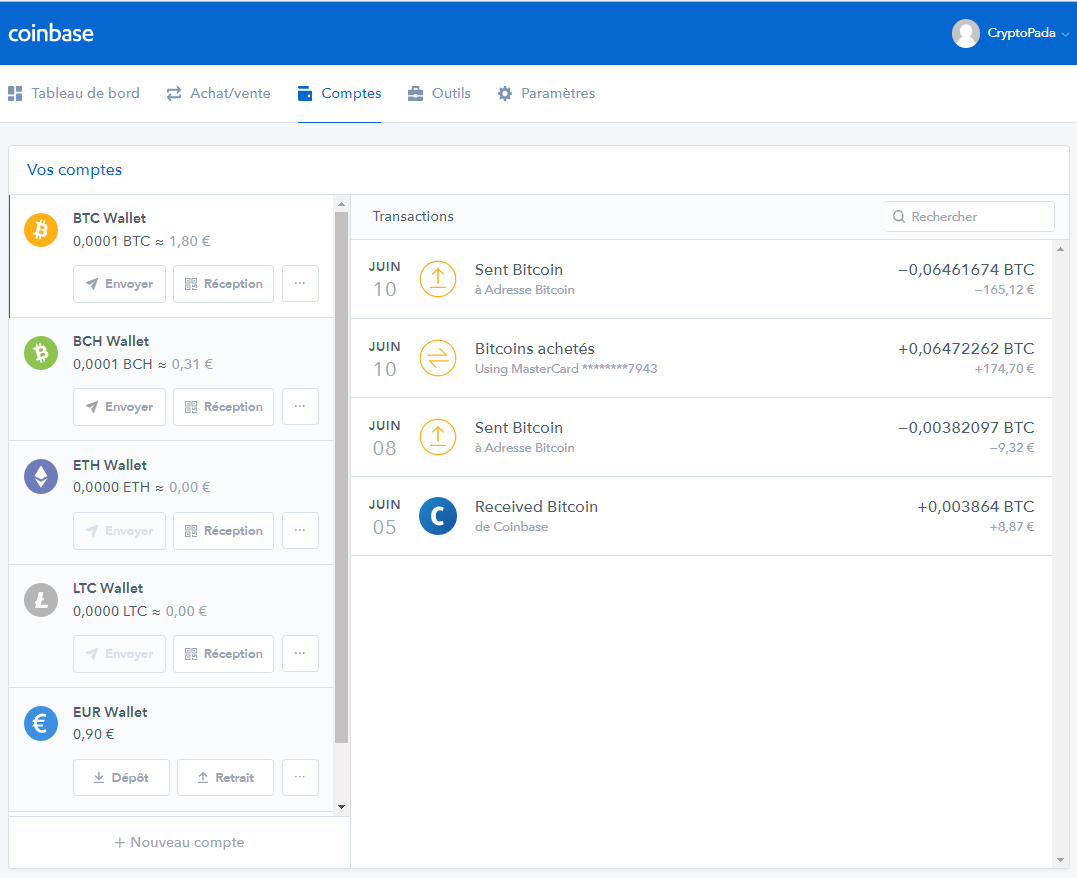
Task: Click the -0,00382097 BTC amount
Action: pyautogui.click(x=966, y=428)
